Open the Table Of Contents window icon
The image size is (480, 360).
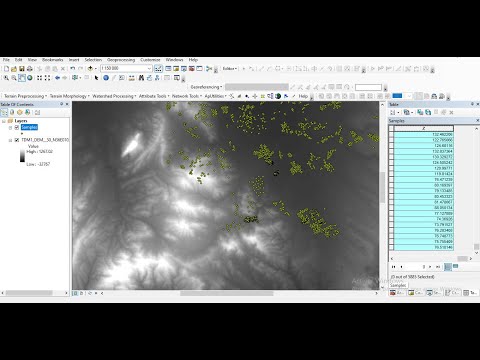point(168,69)
